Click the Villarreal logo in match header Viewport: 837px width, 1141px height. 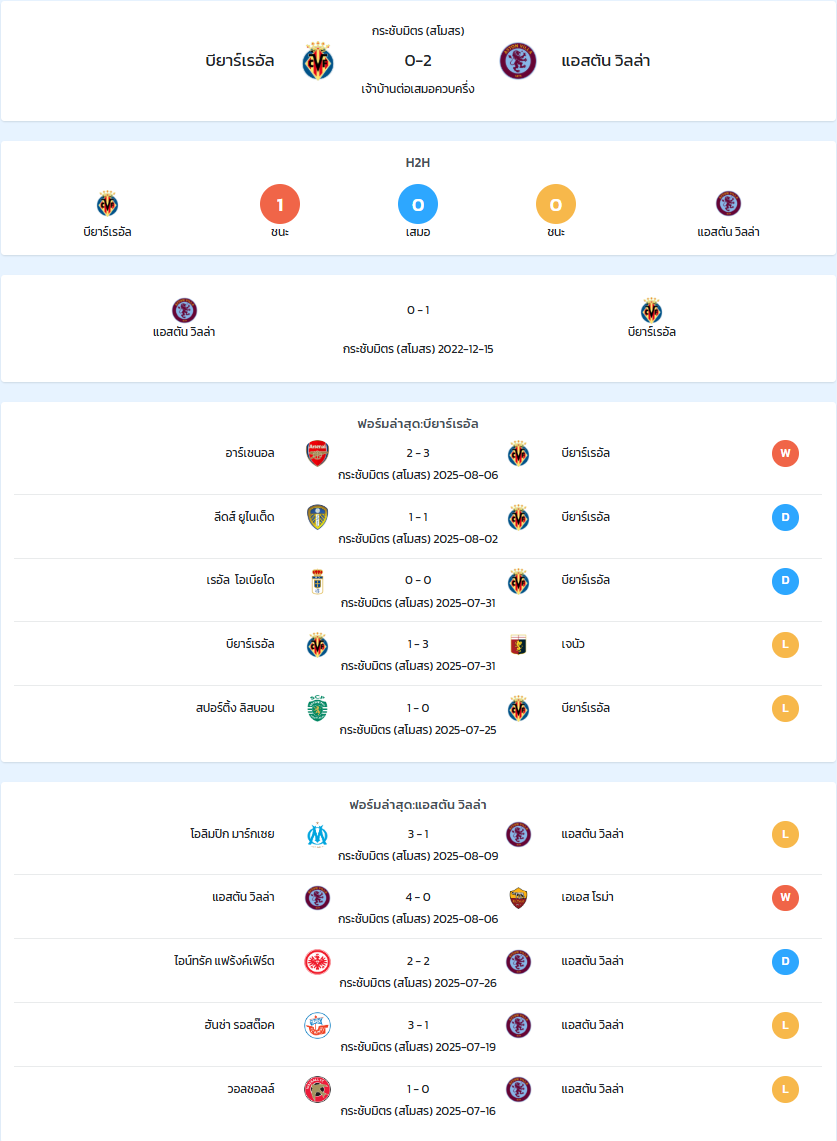(318, 60)
